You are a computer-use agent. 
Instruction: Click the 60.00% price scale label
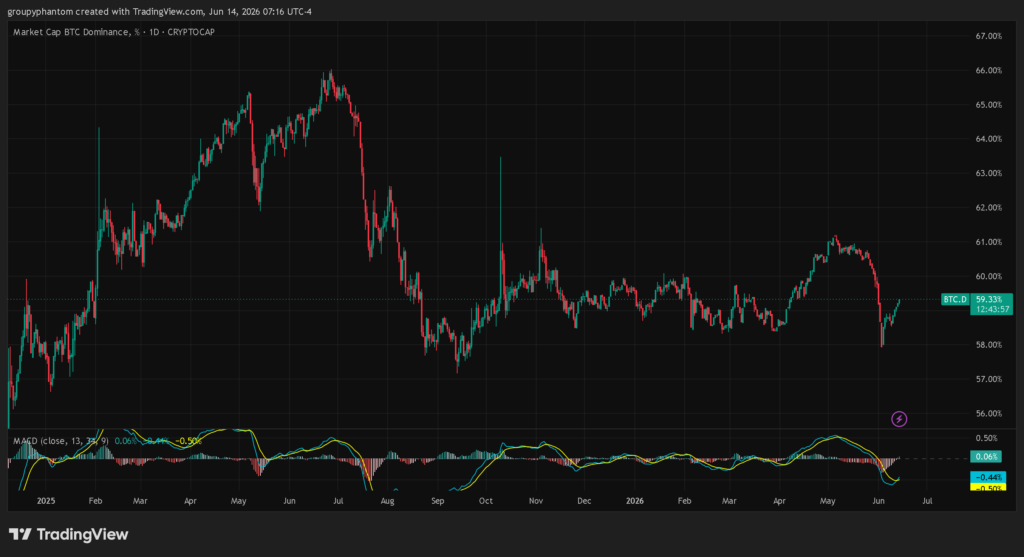pyautogui.click(x=988, y=276)
